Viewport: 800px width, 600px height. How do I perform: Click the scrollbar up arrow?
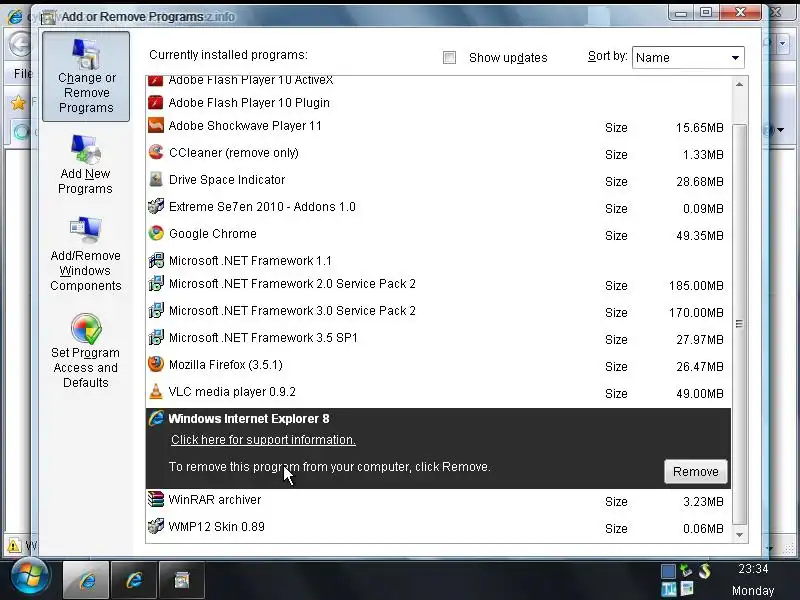point(739,85)
